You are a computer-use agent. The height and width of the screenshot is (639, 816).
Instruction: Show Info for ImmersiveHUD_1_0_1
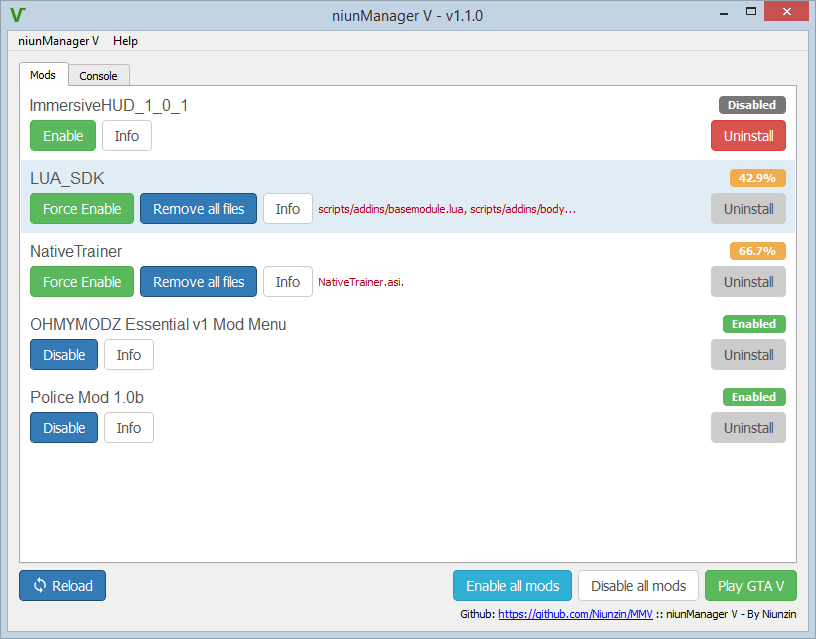[x=127, y=136]
